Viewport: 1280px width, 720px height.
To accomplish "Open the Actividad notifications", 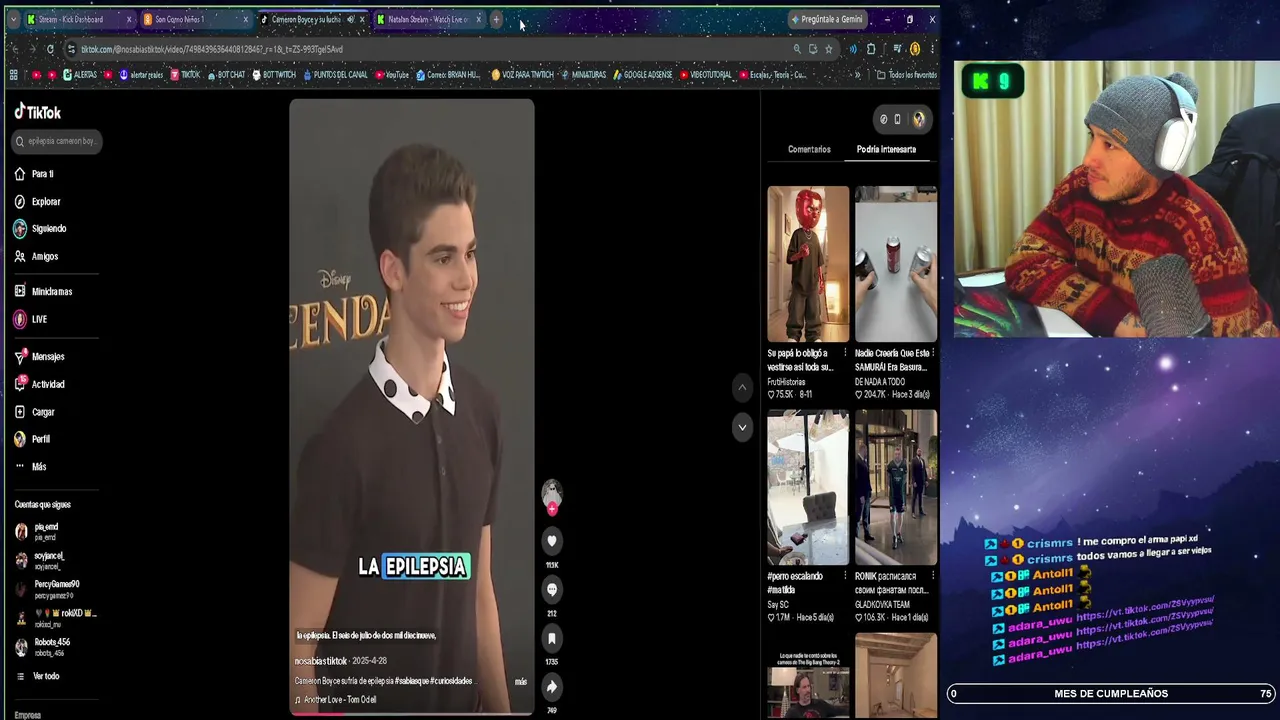I will pos(40,384).
